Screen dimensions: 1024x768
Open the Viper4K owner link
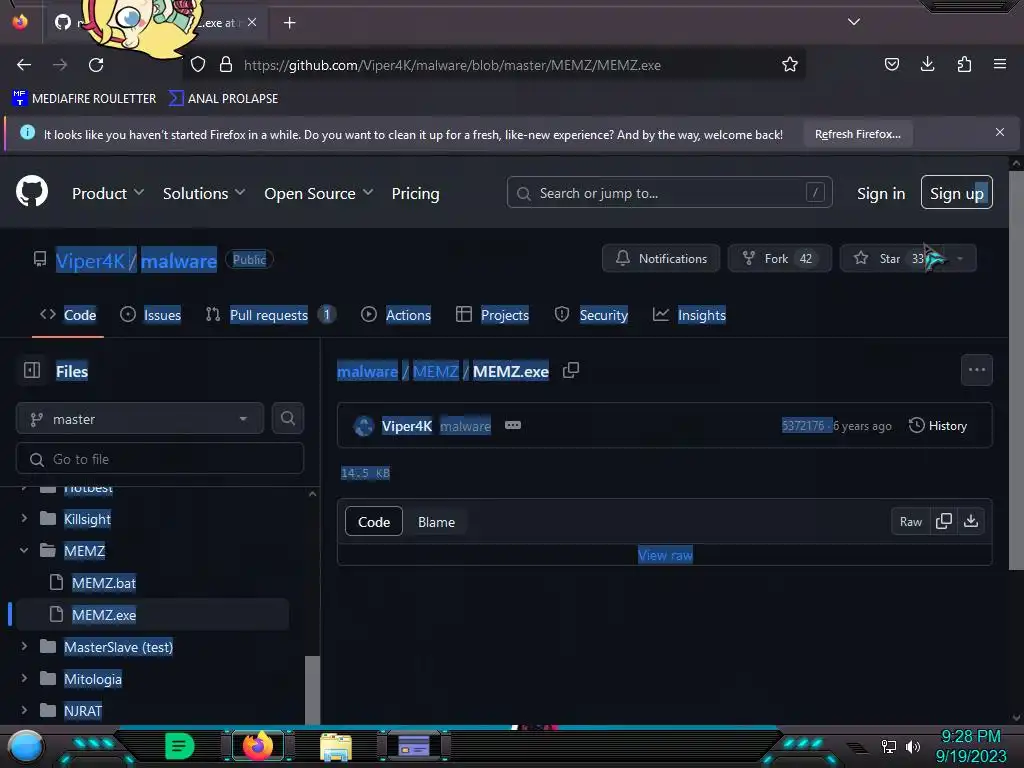click(90, 261)
